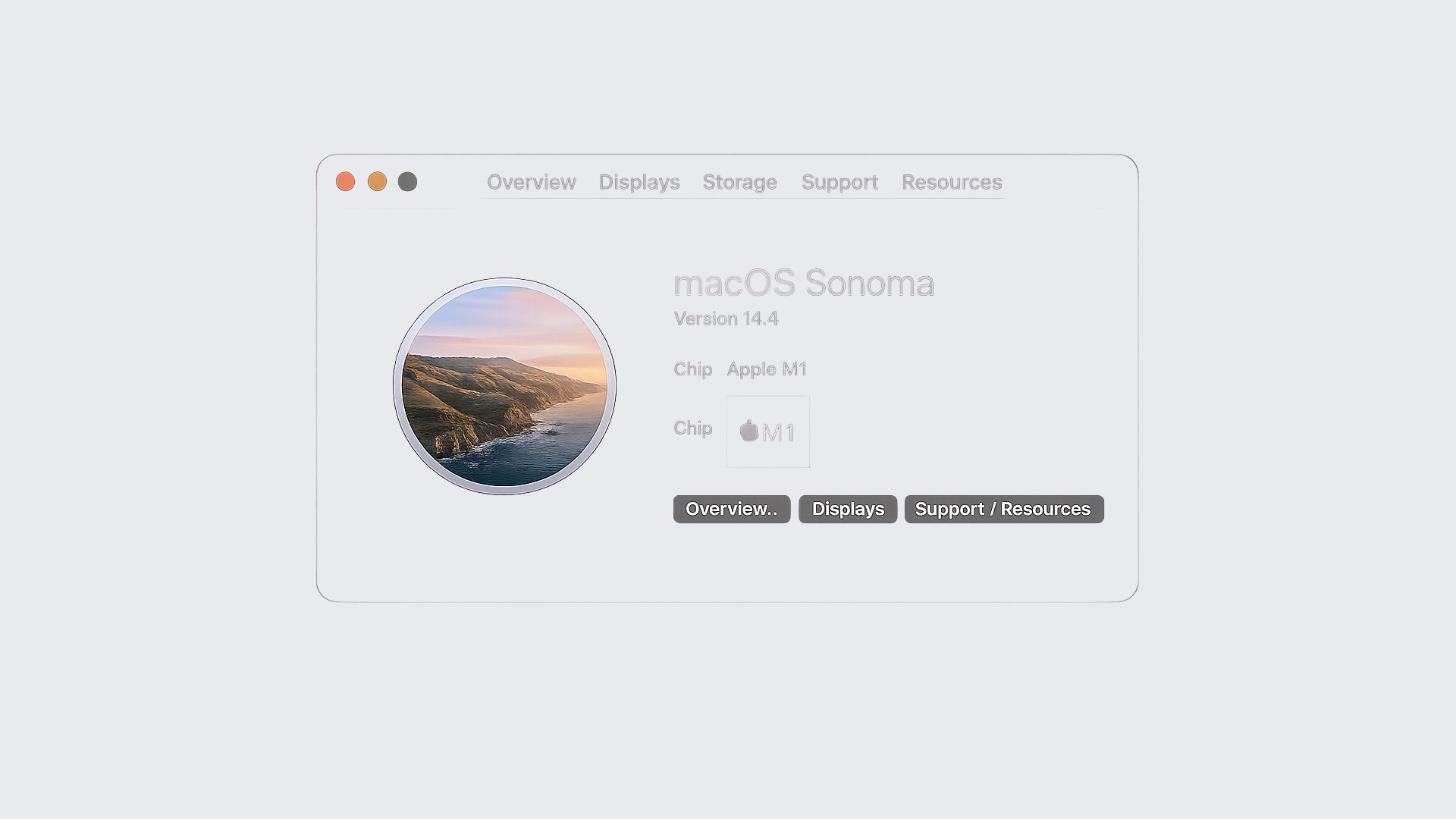Go to the Support tab
Image resolution: width=1456 pixels, height=819 pixels.
[839, 182]
